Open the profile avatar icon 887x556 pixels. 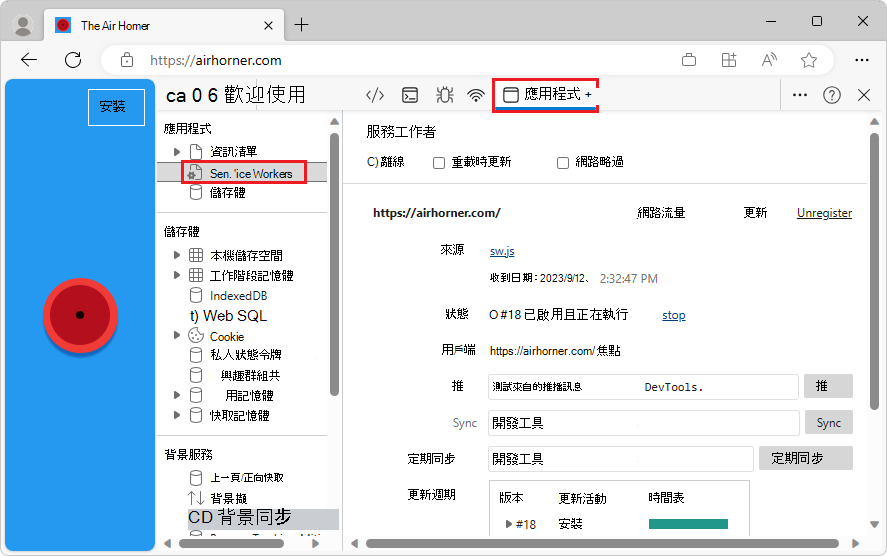(23, 25)
